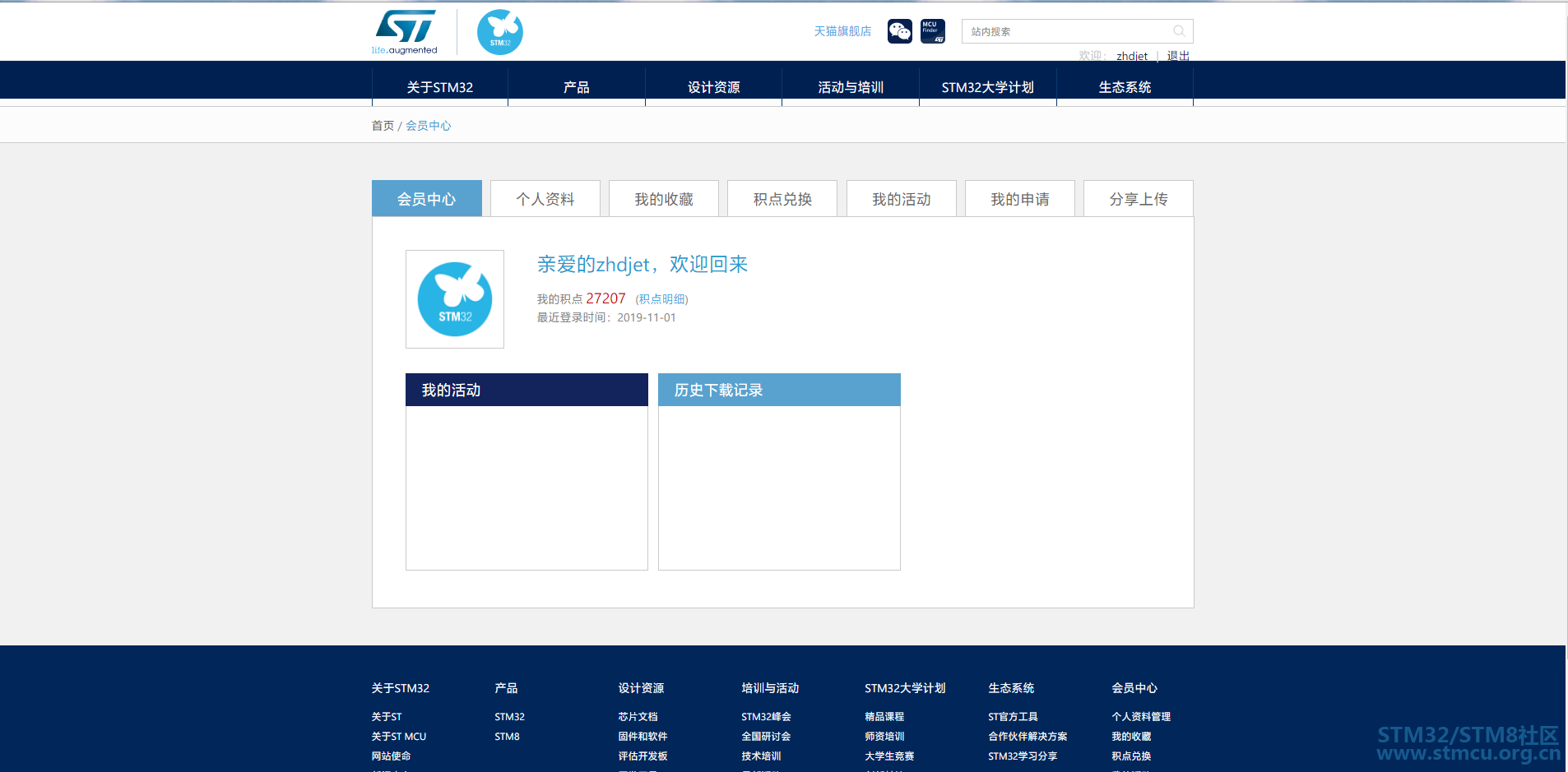Image resolution: width=1568 pixels, height=772 pixels.
Task: Log out via the 退出 link
Action: pyautogui.click(x=1178, y=56)
